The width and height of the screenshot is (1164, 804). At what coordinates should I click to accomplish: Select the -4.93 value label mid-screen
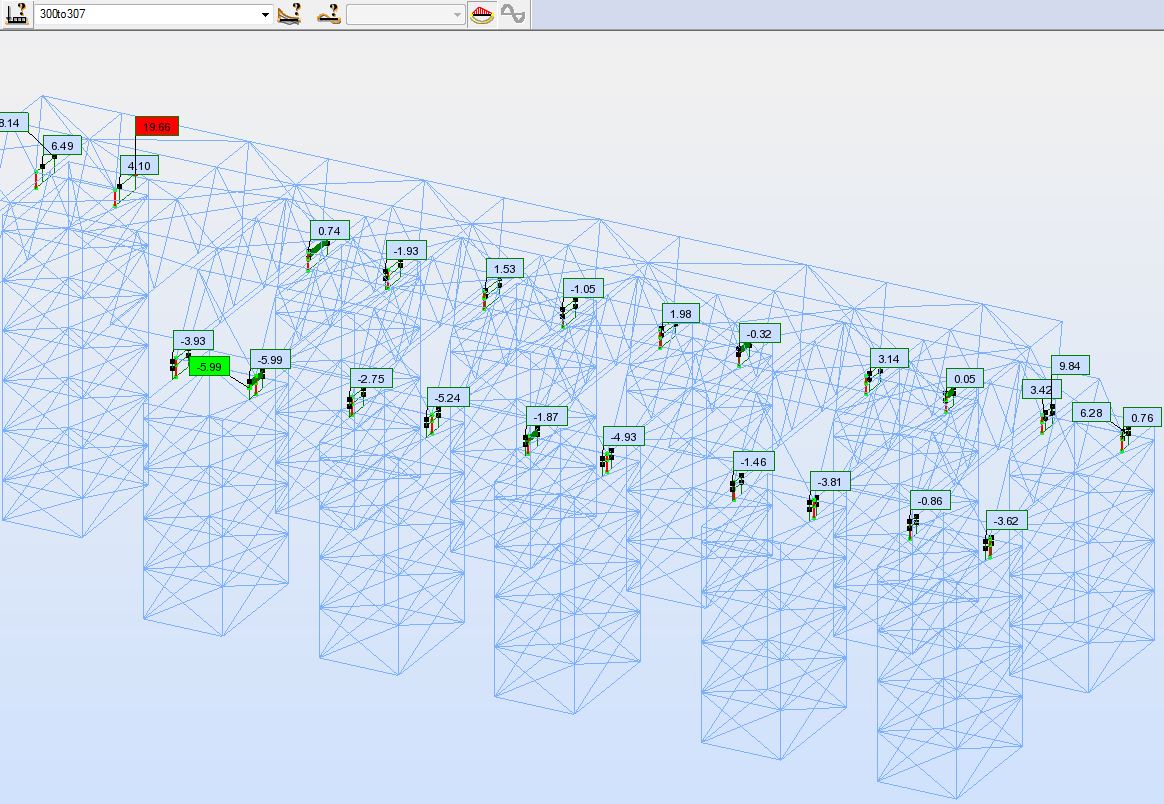[x=623, y=435]
